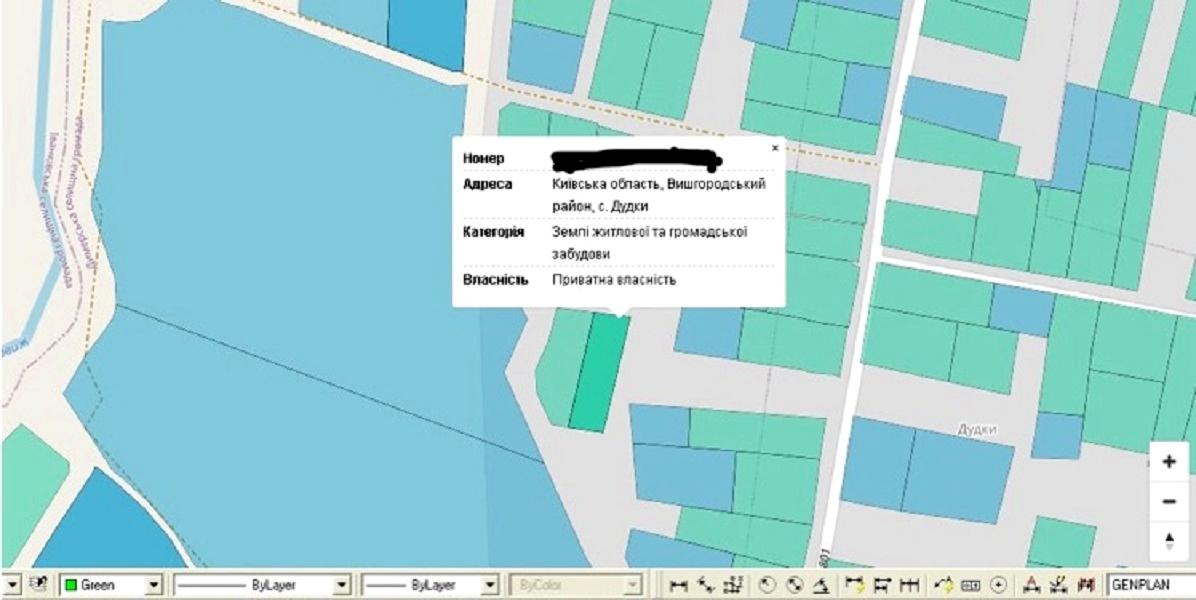Expand the first ByLayer linetype dropdown

click(x=342, y=585)
